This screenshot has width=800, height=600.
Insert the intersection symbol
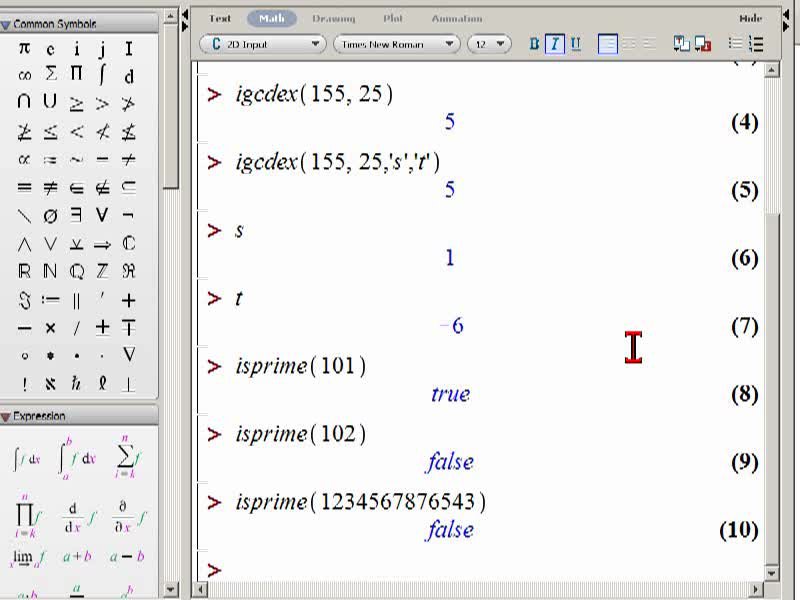click(24, 102)
